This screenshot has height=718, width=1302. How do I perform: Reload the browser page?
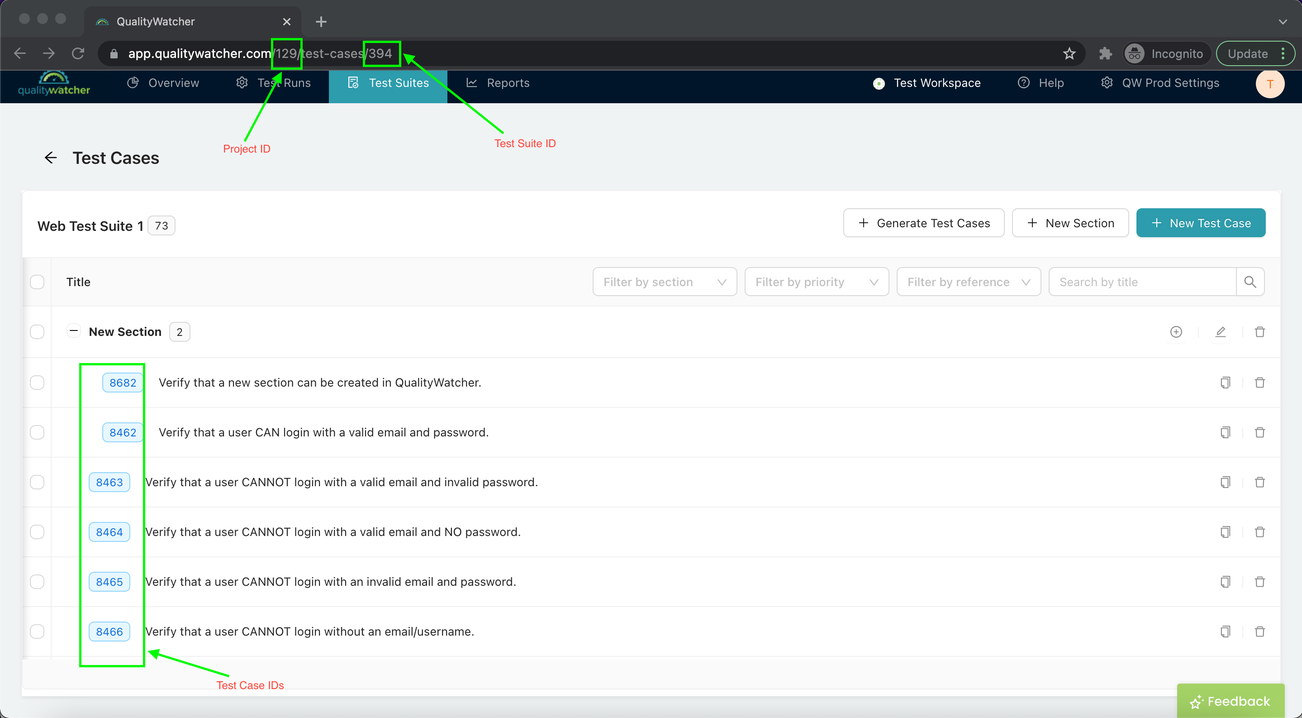(78, 54)
